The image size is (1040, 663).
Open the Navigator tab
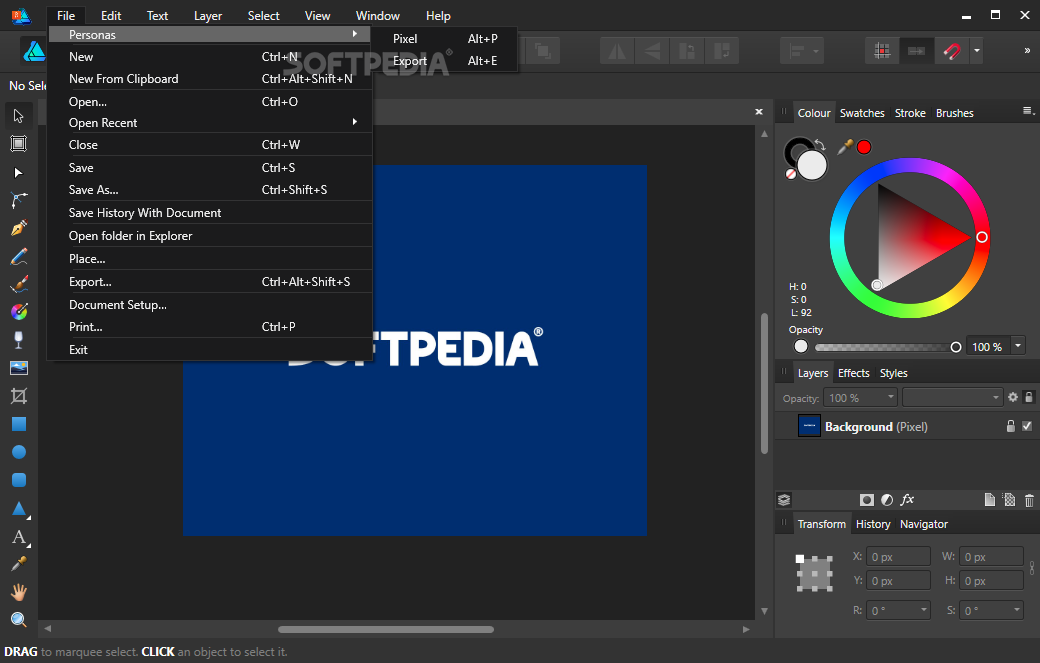pyautogui.click(x=923, y=524)
